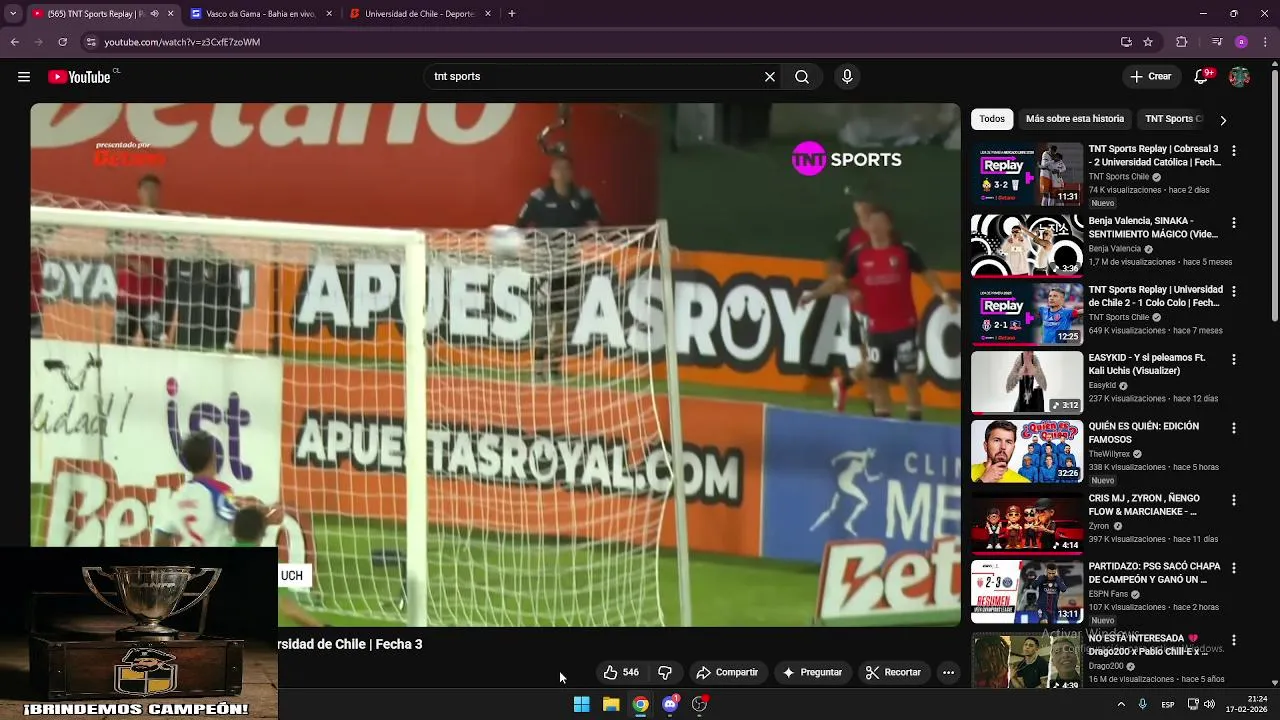Open Discord from the taskbar

click(670, 704)
